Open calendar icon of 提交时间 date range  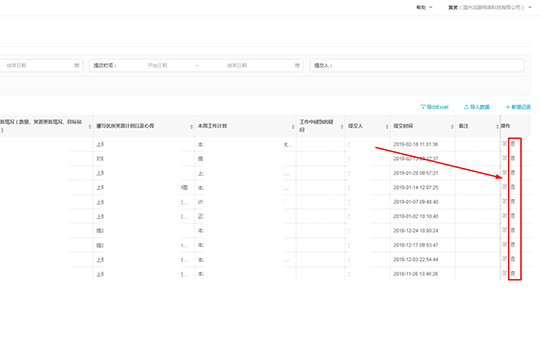click(x=297, y=65)
